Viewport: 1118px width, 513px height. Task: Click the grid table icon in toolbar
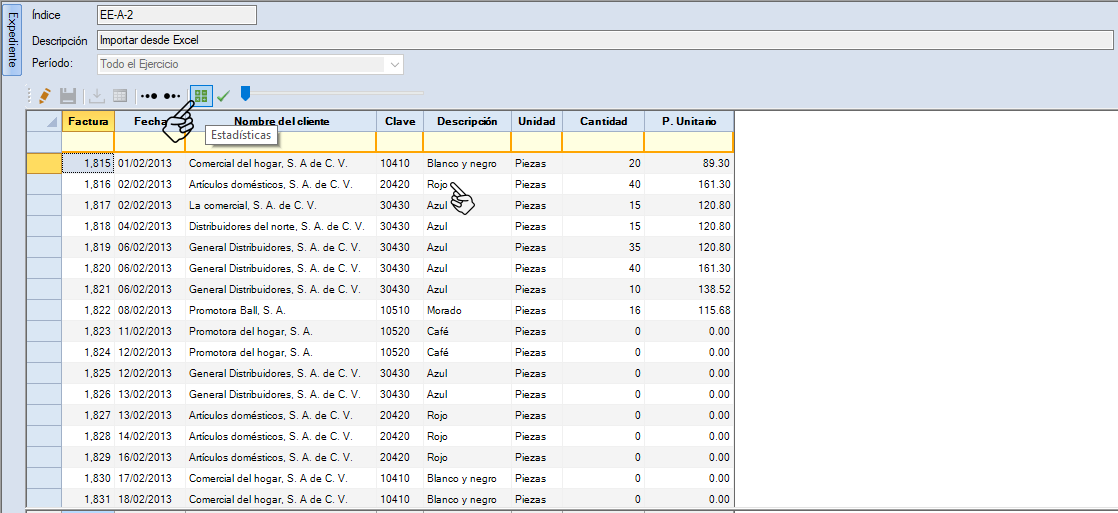tap(120, 96)
